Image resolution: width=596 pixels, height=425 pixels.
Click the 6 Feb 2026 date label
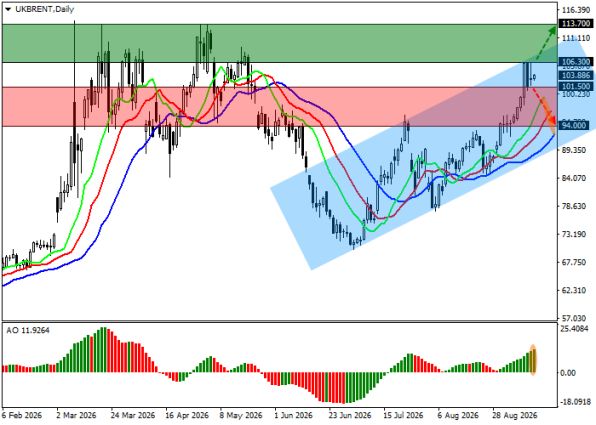point(21,415)
